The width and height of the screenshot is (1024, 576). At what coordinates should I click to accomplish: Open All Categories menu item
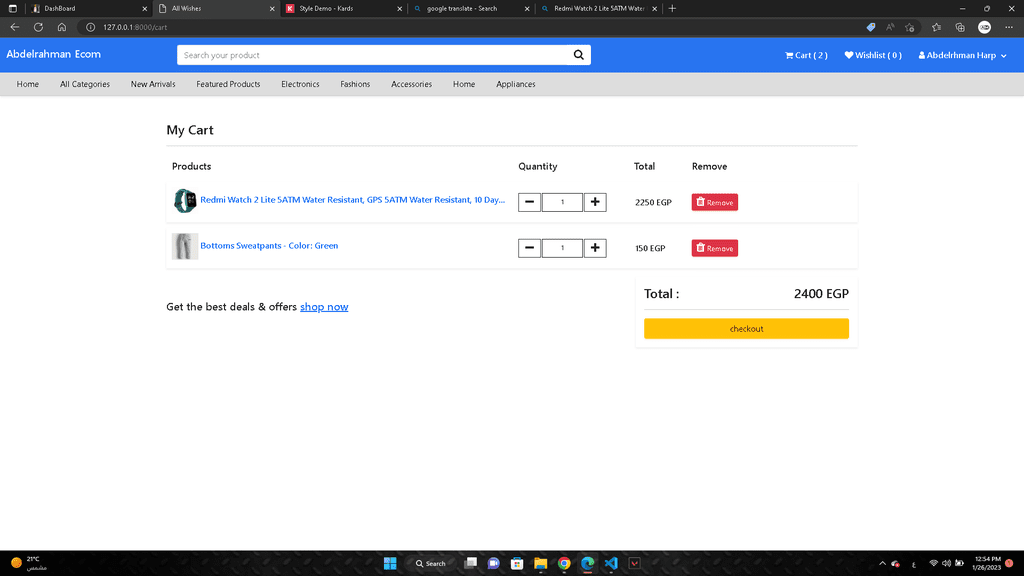point(85,84)
